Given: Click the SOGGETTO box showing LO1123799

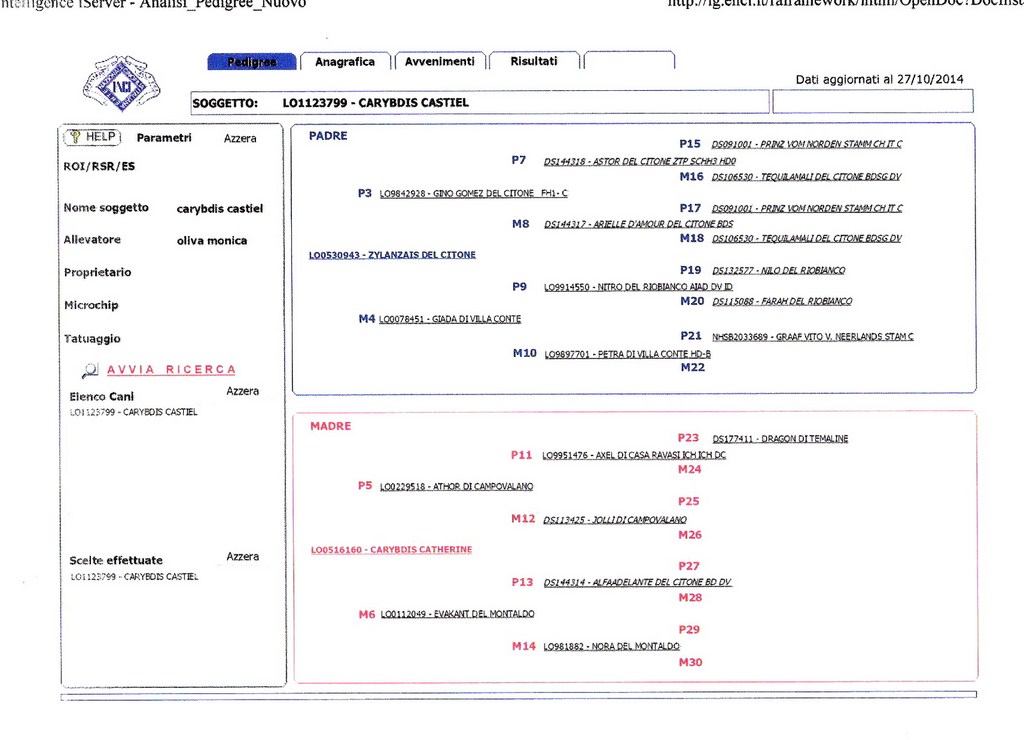Looking at the screenshot, I should [x=480, y=103].
